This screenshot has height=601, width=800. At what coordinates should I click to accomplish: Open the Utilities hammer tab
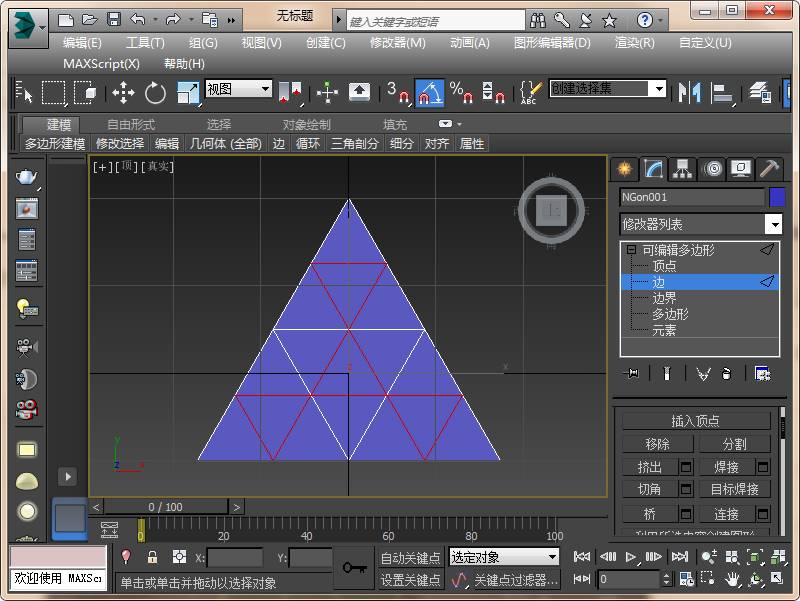pos(769,168)
